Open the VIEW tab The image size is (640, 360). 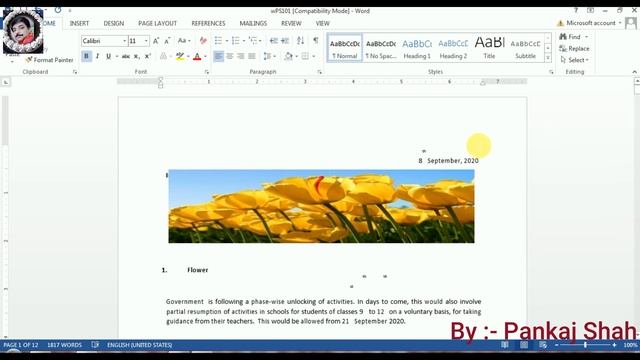[322, 24]
